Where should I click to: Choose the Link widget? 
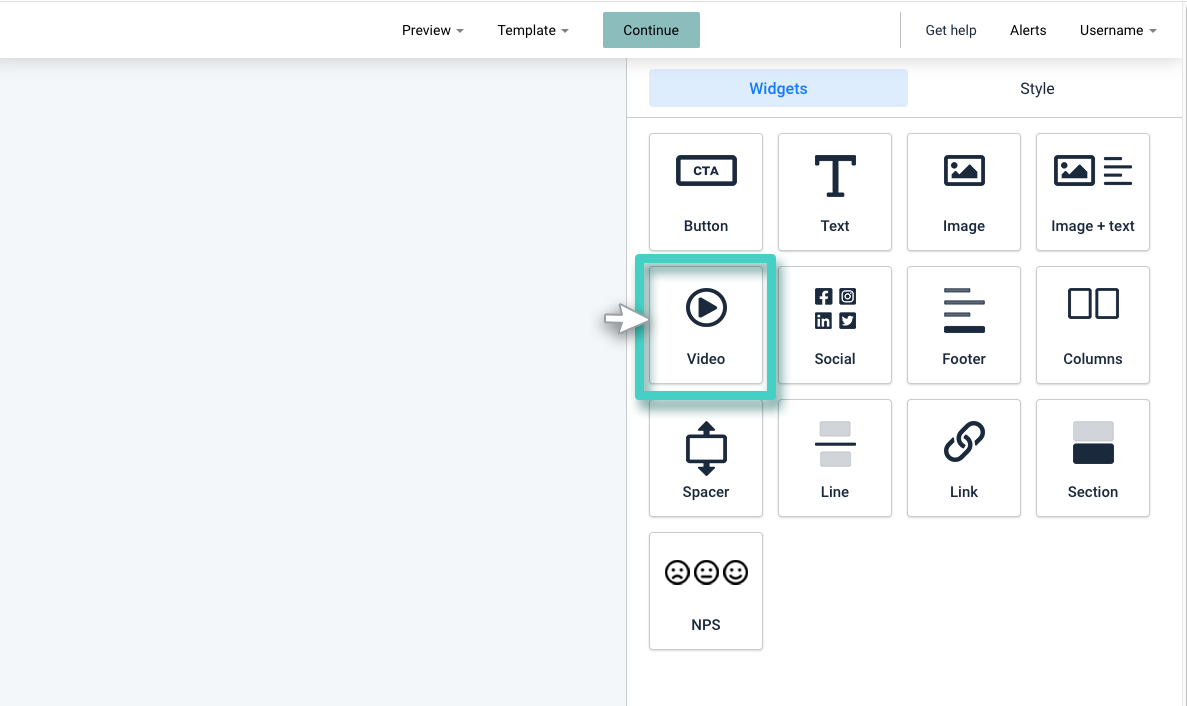tap(964, 459)
